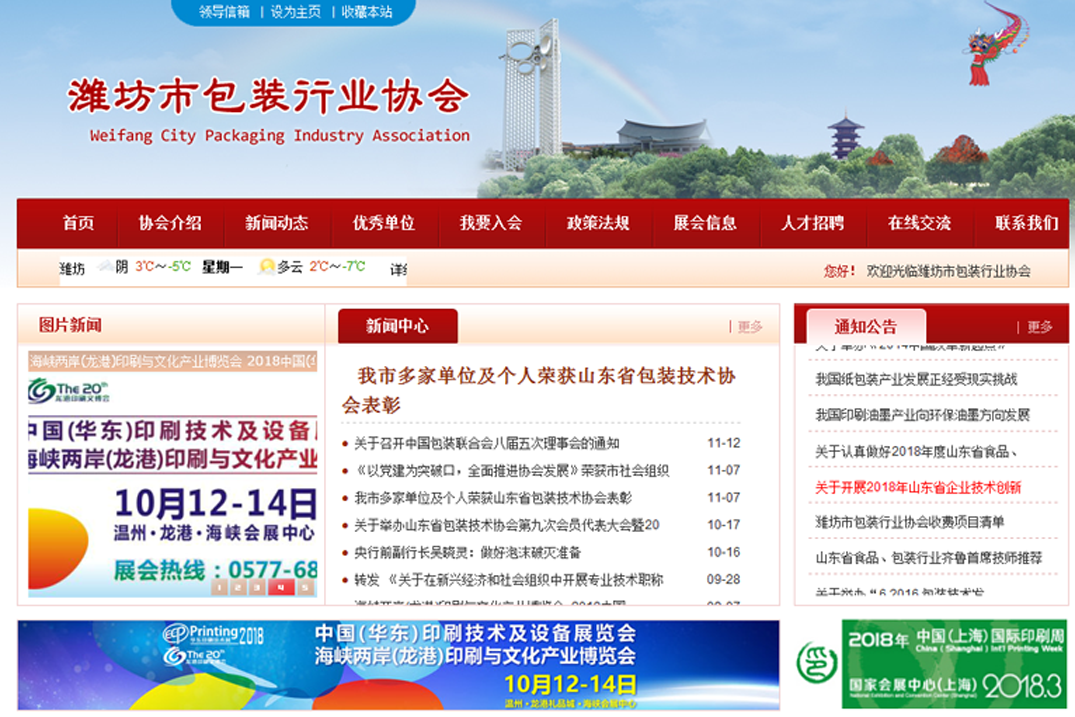Screen dimensions: 1075x717
Task: Open notice 我国印刷油墨产业向环保油墨方向发展
Action: (x=922, y=415)
